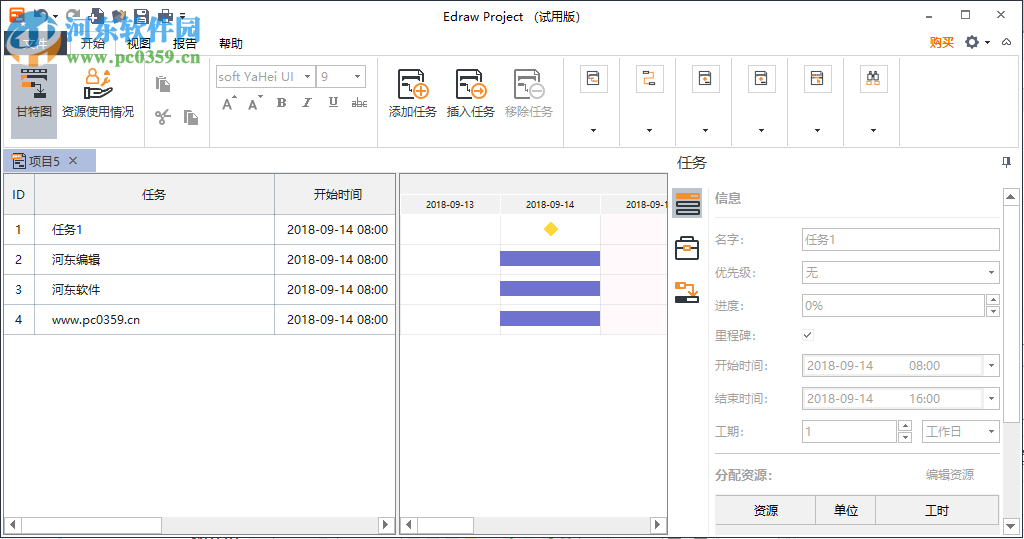This screenshot has width=1024, height=539.
Task: Open the 帮助 help tab
Action: (x=231, y=43)
